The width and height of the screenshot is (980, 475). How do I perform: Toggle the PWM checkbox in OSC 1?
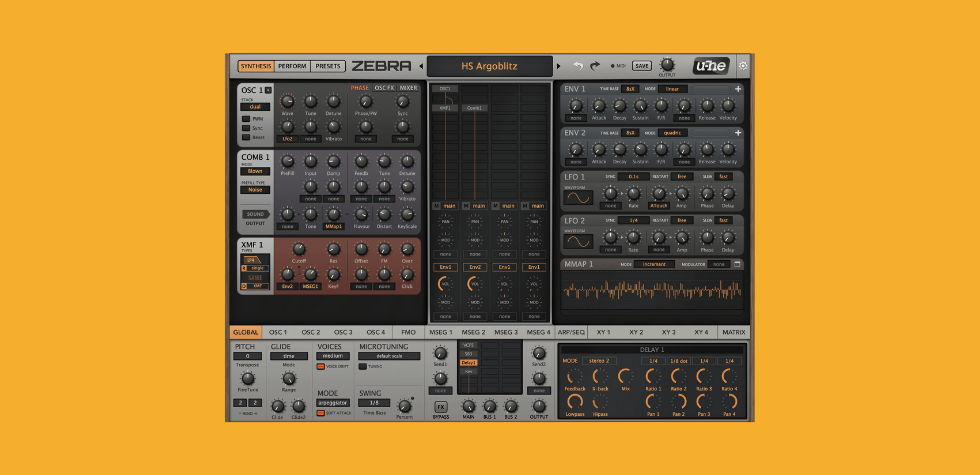coord(245,118)
